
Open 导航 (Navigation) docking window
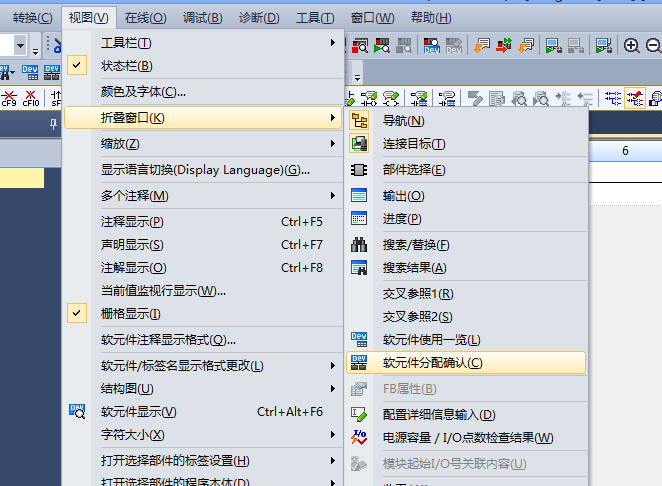click(x=403, y=120)
